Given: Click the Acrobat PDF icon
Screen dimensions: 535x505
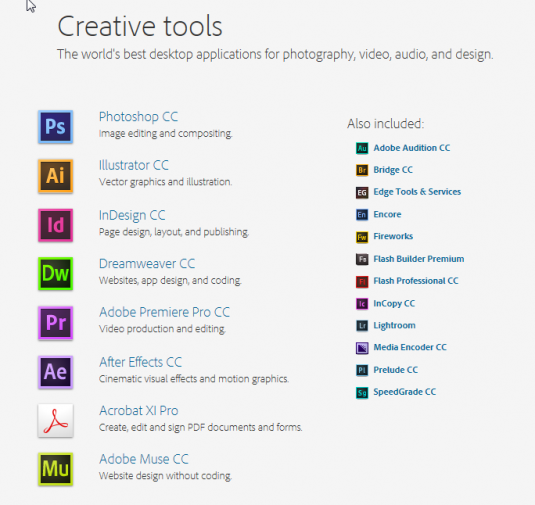Looking at the screenshot, I should (56, 420).
